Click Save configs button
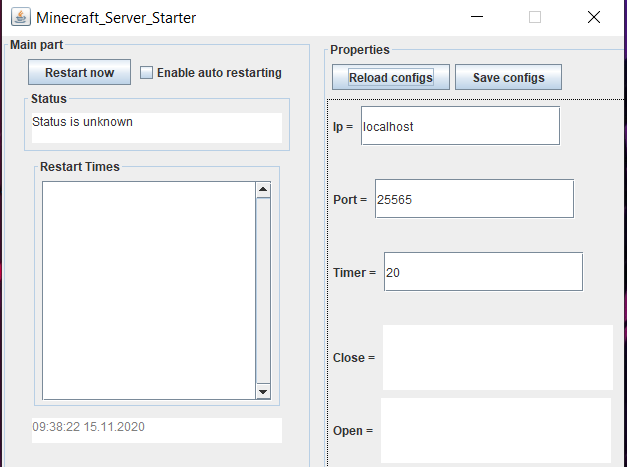Image resolution: width=627 pixels, height=467 pixels. click(508, 78)
